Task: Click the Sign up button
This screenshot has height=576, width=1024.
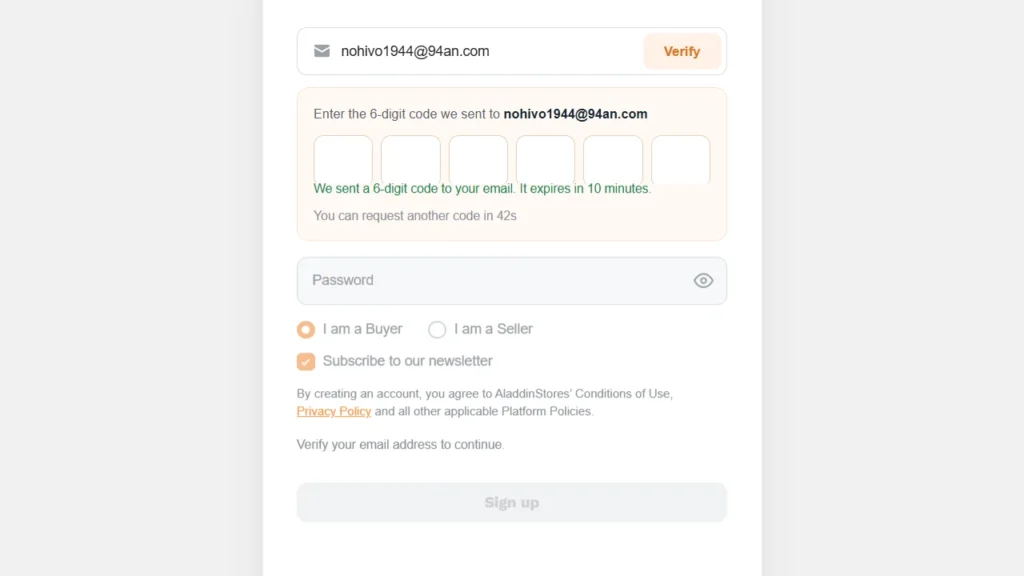Action: 511,502
